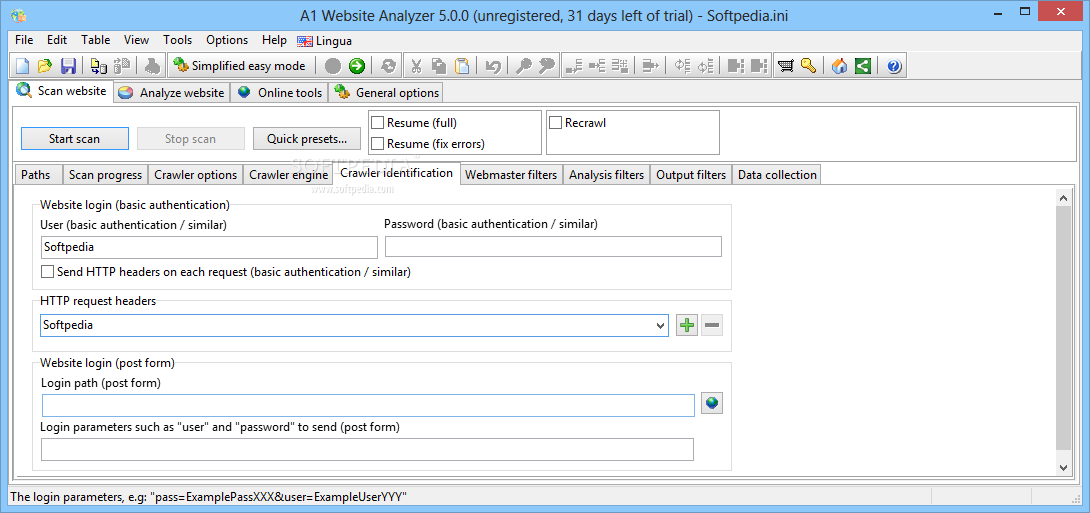The image size is (1090, 513).
Task: Click the Login path post form field
Action: point(368,405)
